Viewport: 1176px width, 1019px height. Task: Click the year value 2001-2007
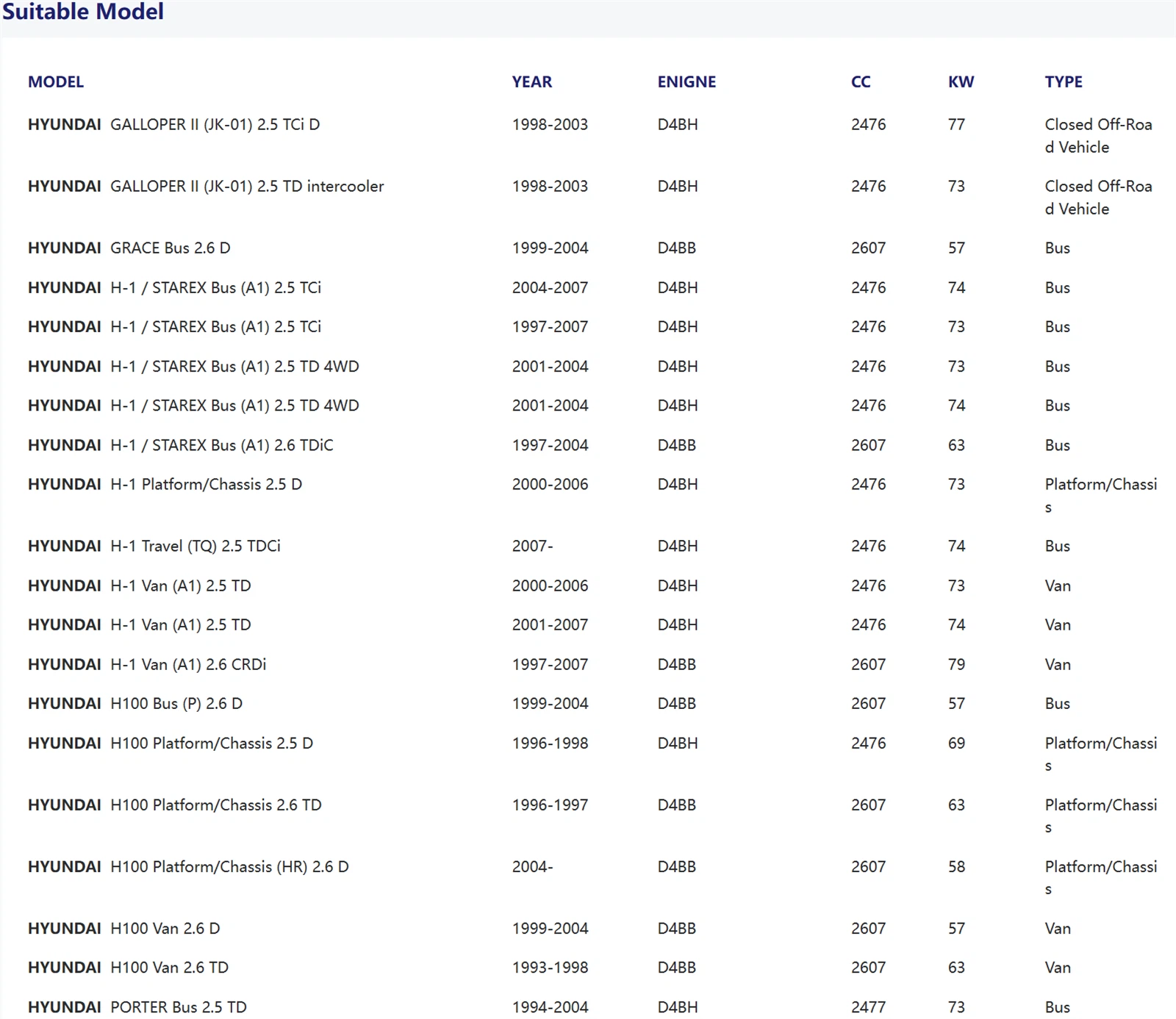click(x=551, y=625)
